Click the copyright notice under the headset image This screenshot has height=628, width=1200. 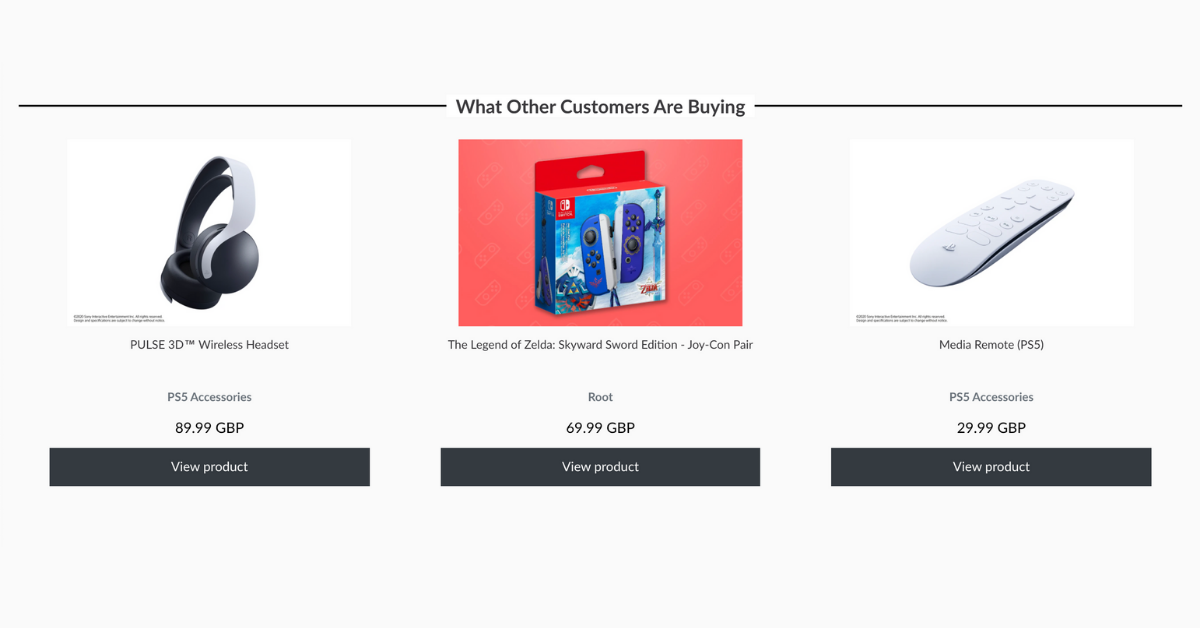click(118, 319)
